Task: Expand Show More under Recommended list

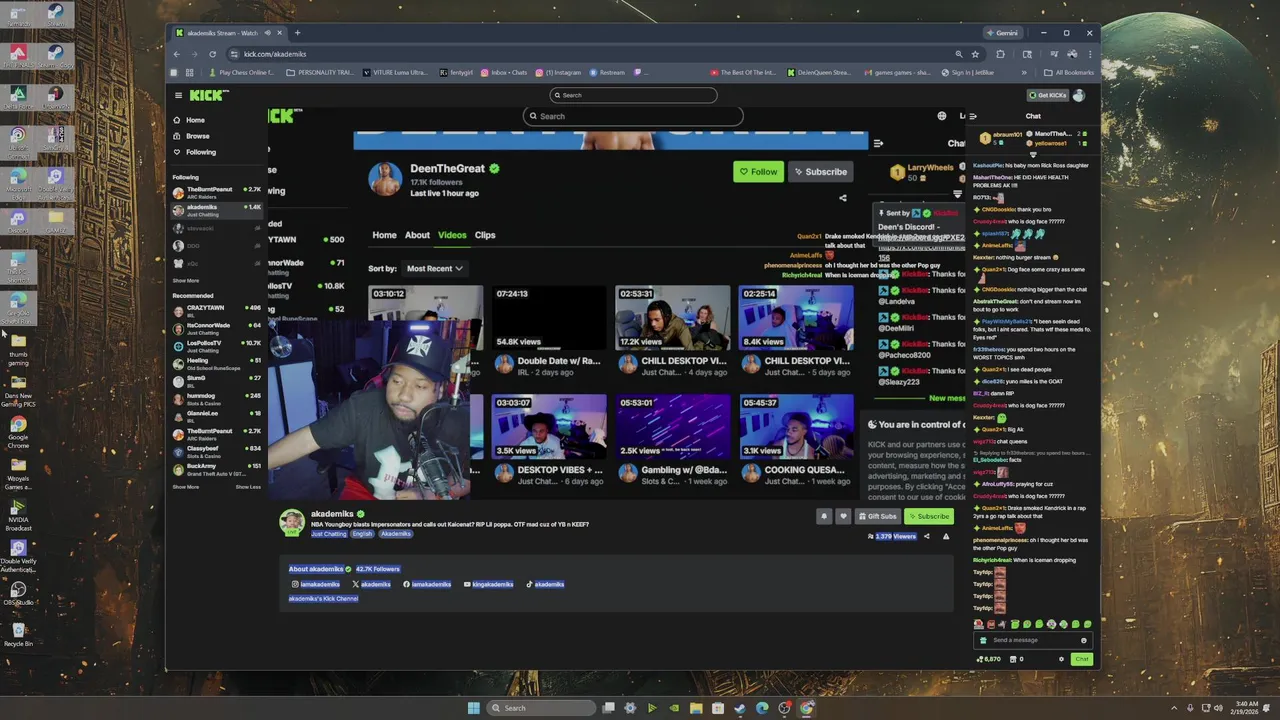Action: pyautogui.click(x=186, y=487)
